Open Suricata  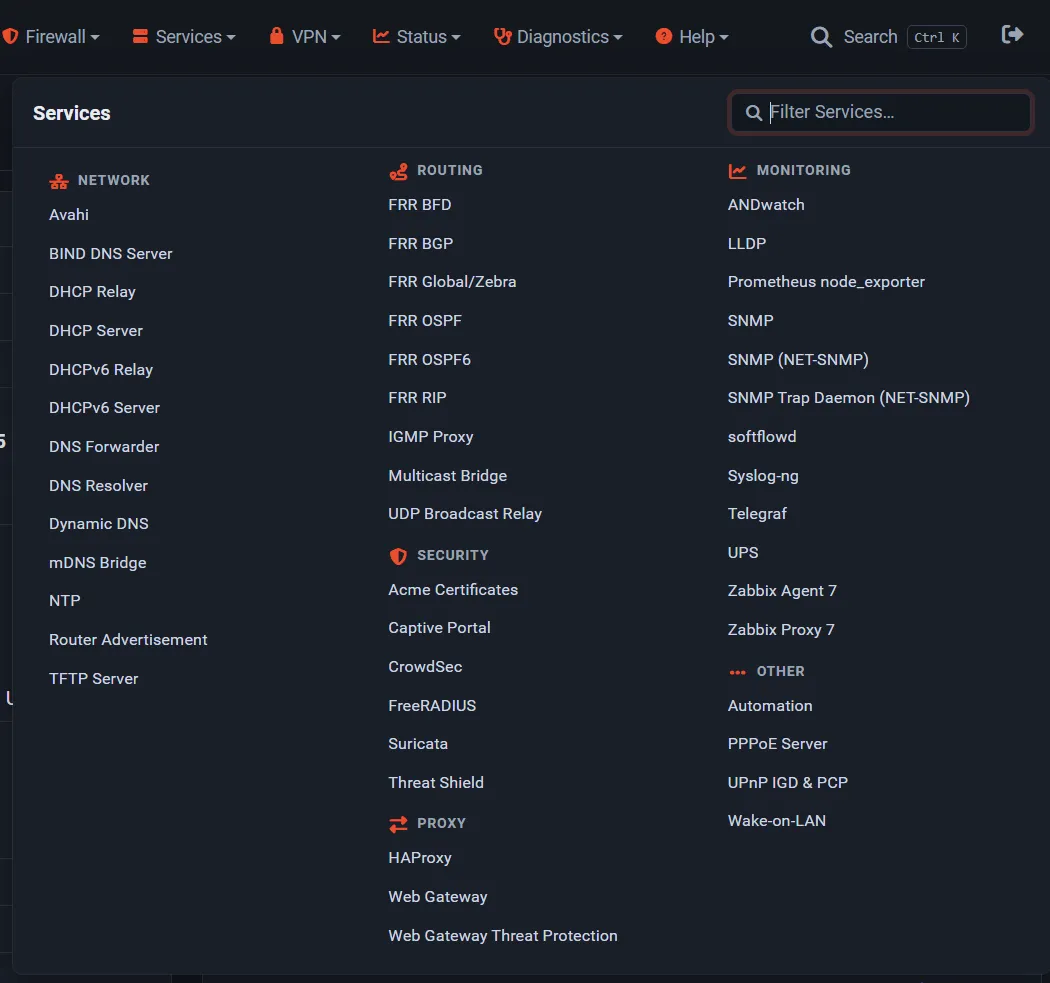click(418, 744)
